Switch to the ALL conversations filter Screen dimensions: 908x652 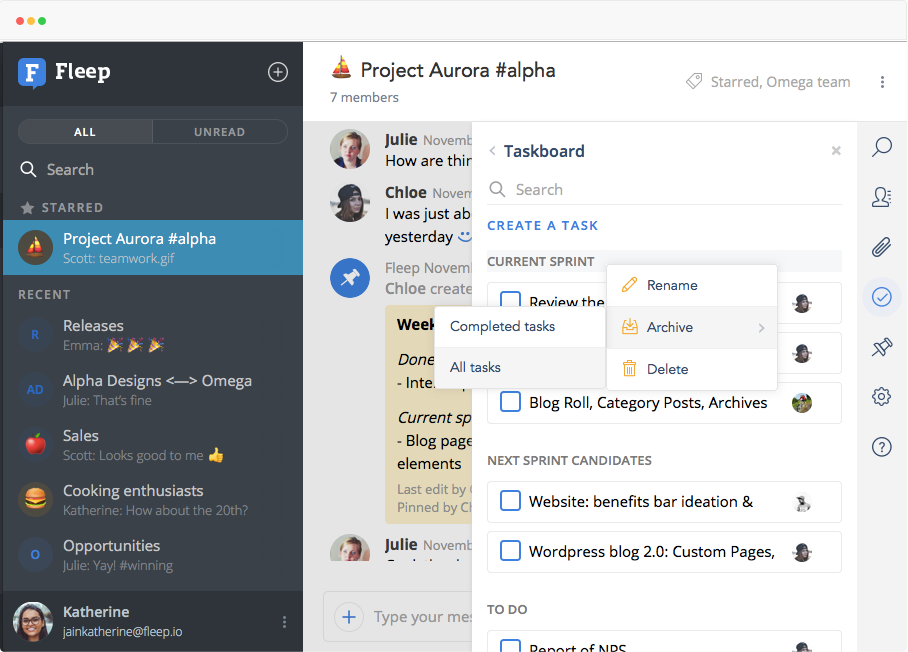click(x=85, y=132)
